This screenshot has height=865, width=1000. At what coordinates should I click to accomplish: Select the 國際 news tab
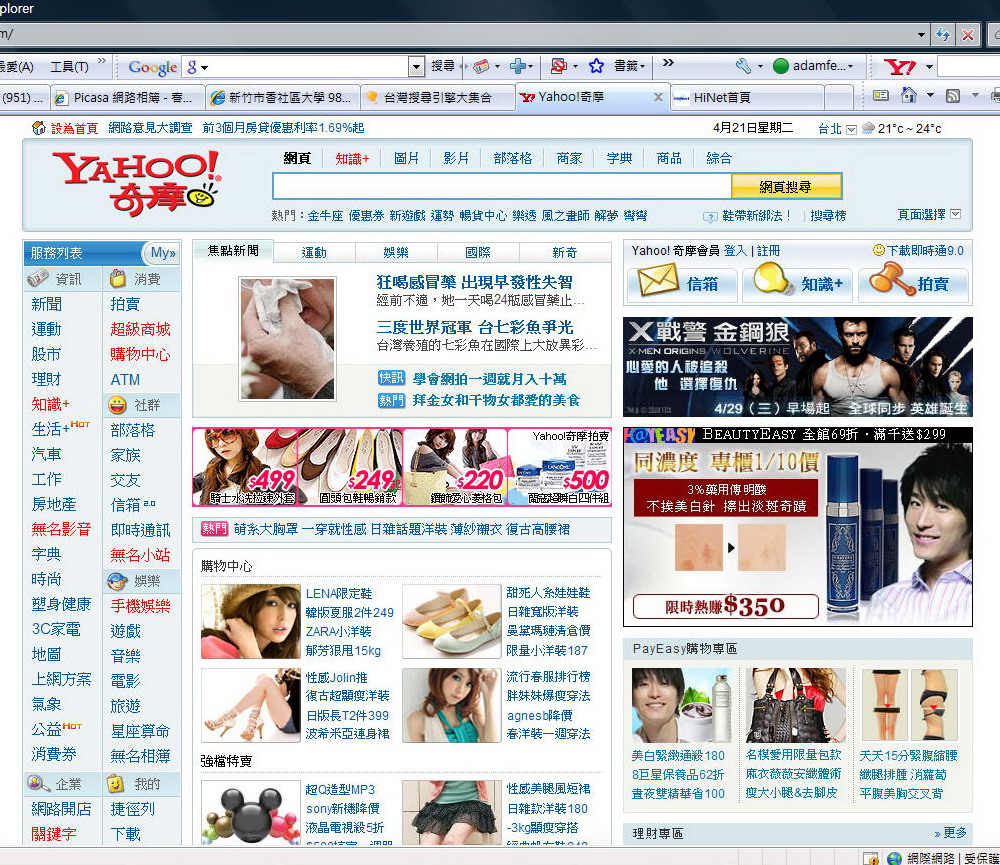point(478,253)
